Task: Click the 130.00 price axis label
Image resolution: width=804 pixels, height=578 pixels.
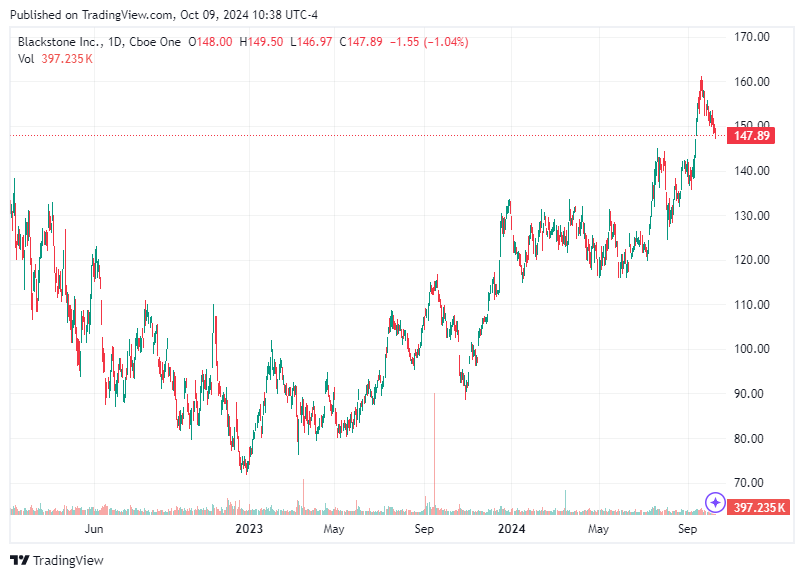Action: click(x=752, y=215)
